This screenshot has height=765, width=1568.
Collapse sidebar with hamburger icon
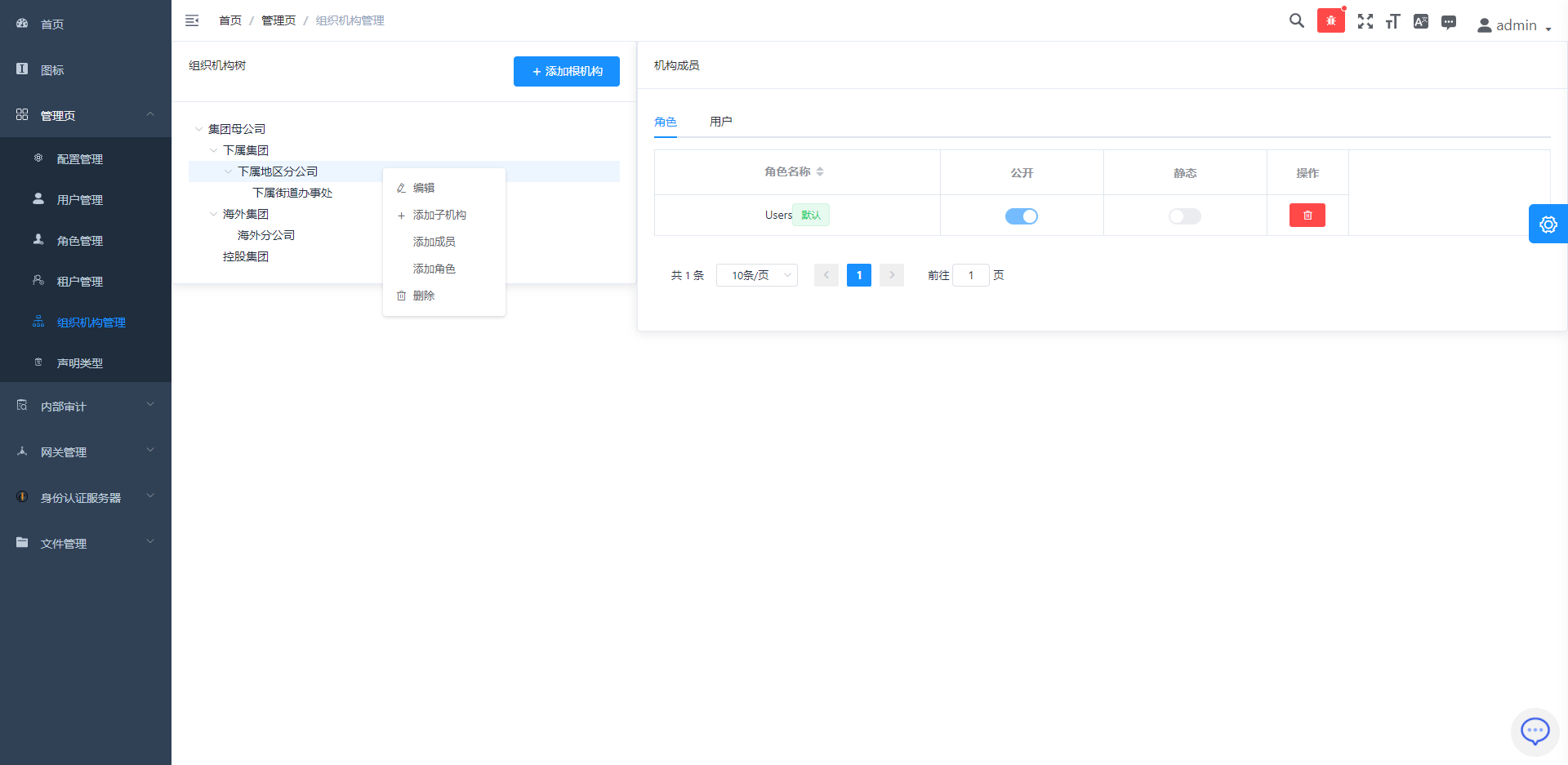pyautogui.click(x=192, y=20)
